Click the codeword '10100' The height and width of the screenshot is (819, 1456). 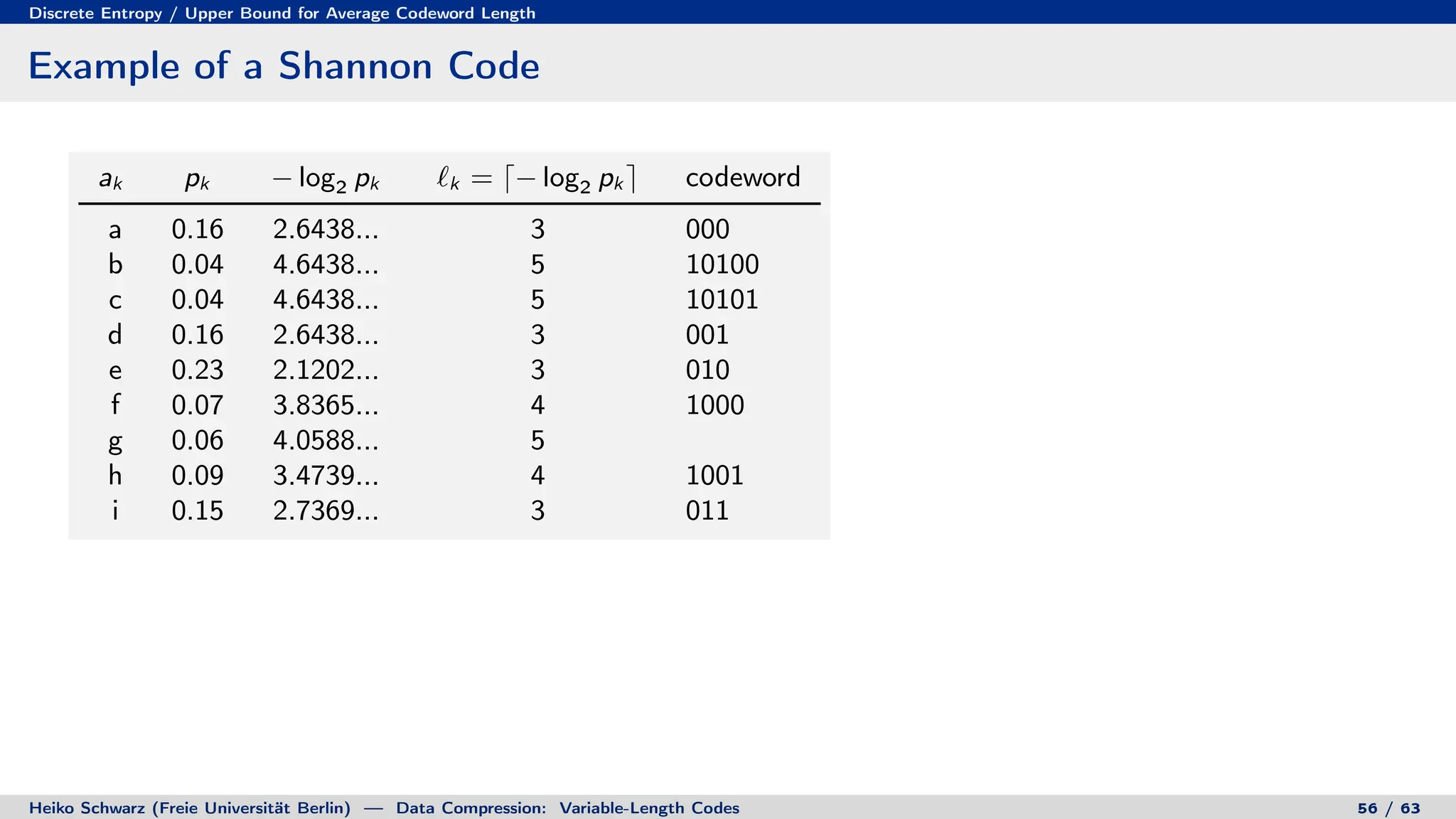click(722, 264)
